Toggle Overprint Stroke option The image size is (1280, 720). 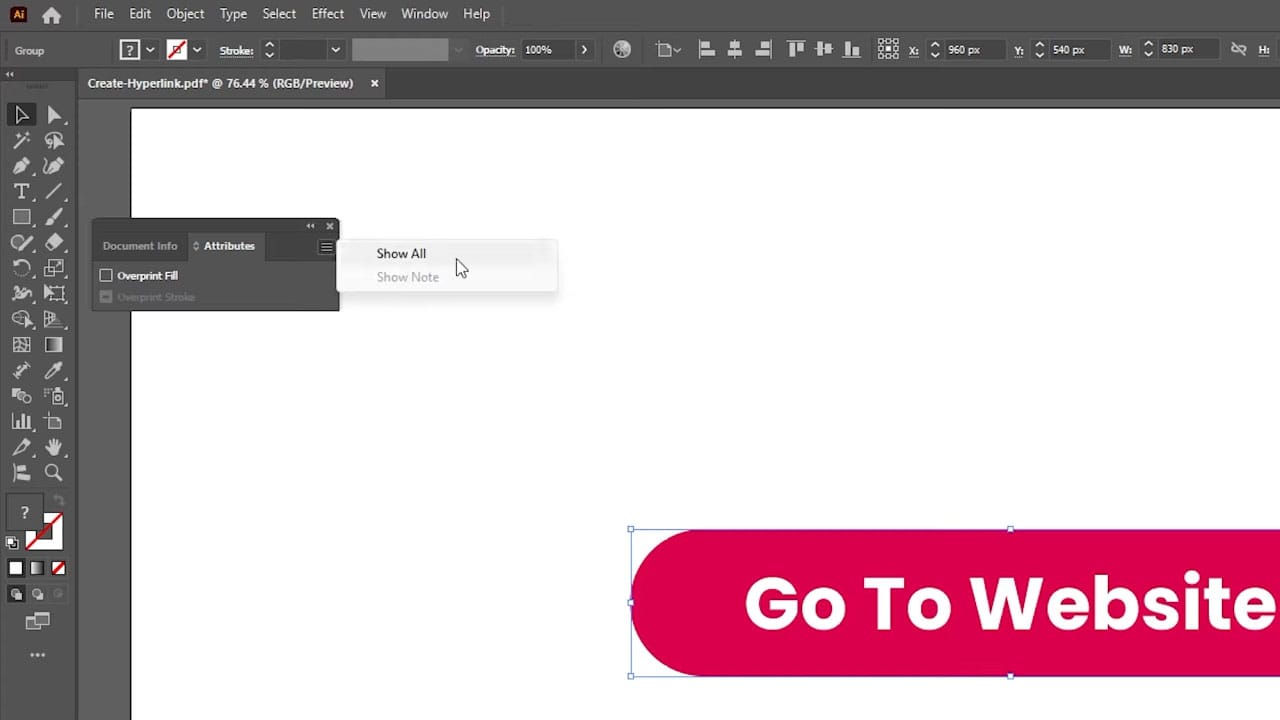coord(106,296)
